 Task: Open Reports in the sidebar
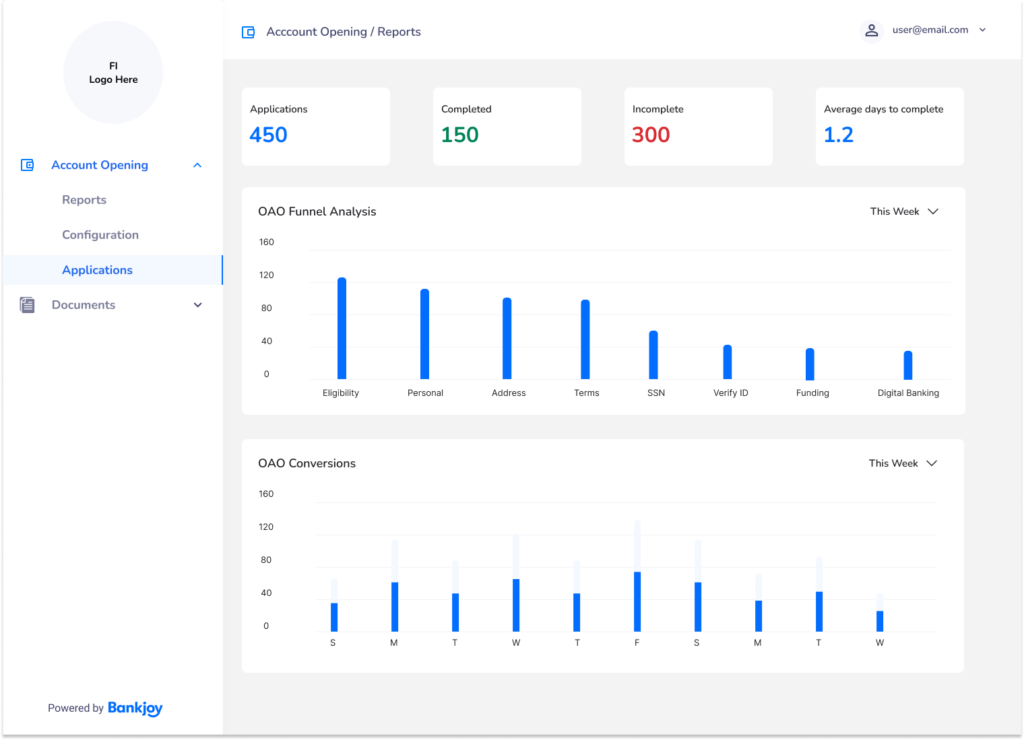pyautogui.click(x=84, y=200)
